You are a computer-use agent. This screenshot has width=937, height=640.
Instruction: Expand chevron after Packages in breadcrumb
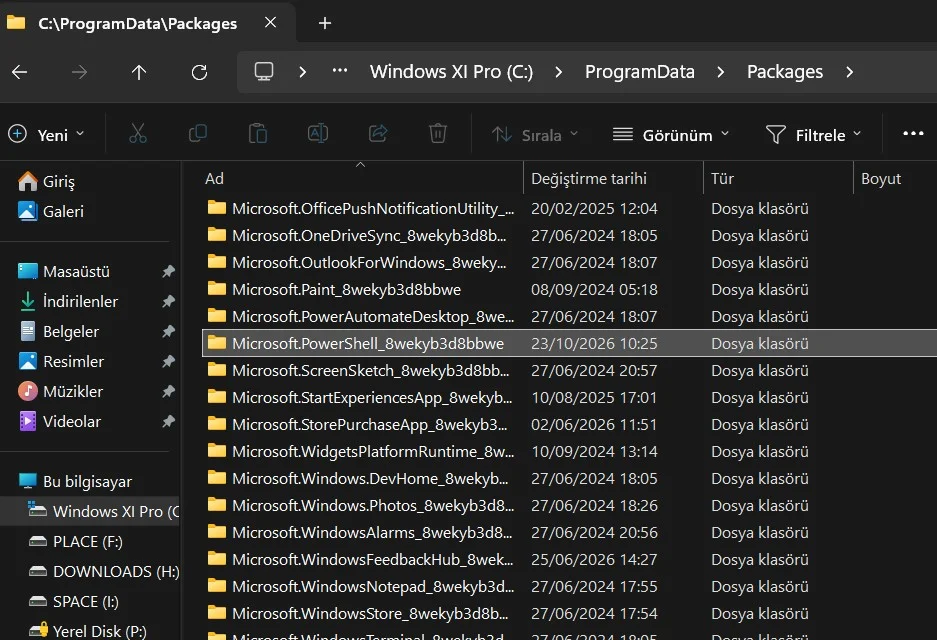pos(850,72)
